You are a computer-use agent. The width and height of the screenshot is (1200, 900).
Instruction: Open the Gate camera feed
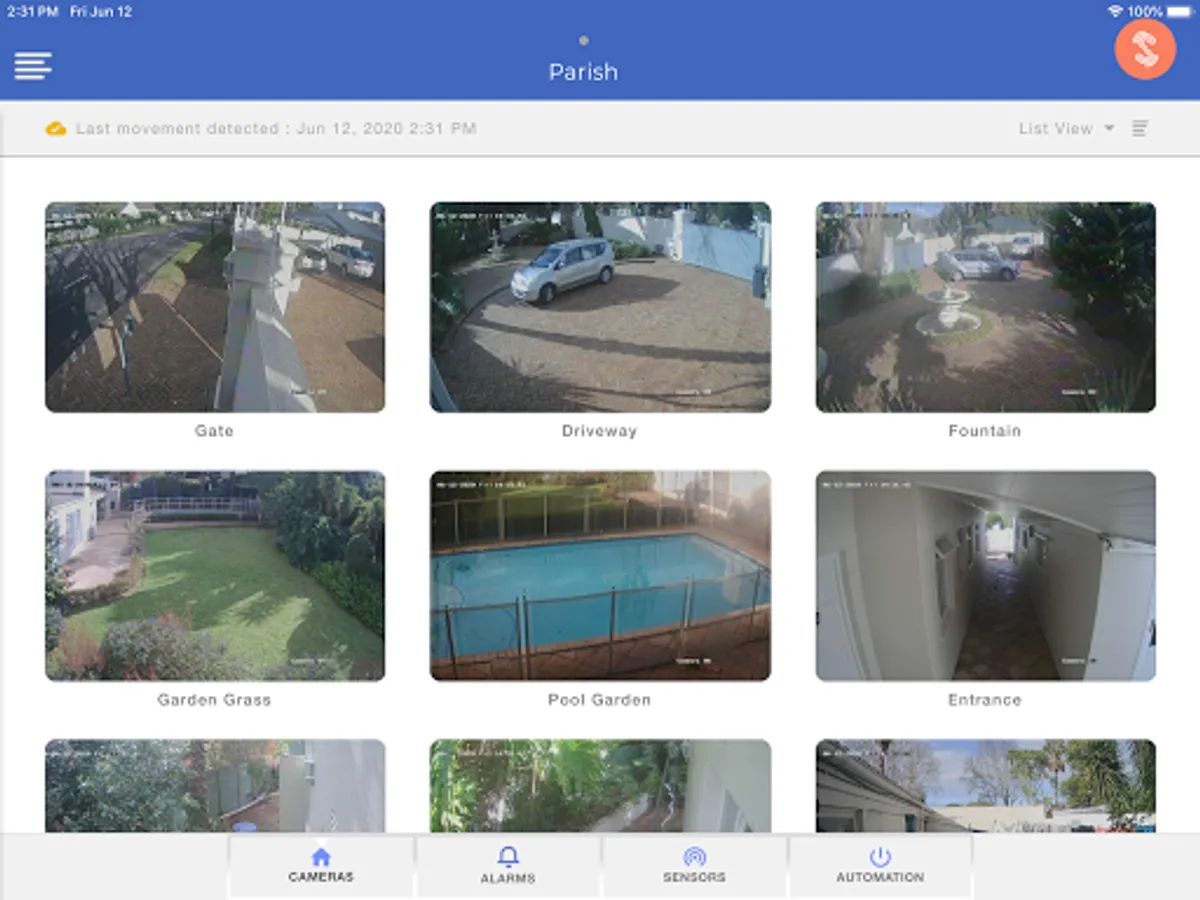coord(215,307)
